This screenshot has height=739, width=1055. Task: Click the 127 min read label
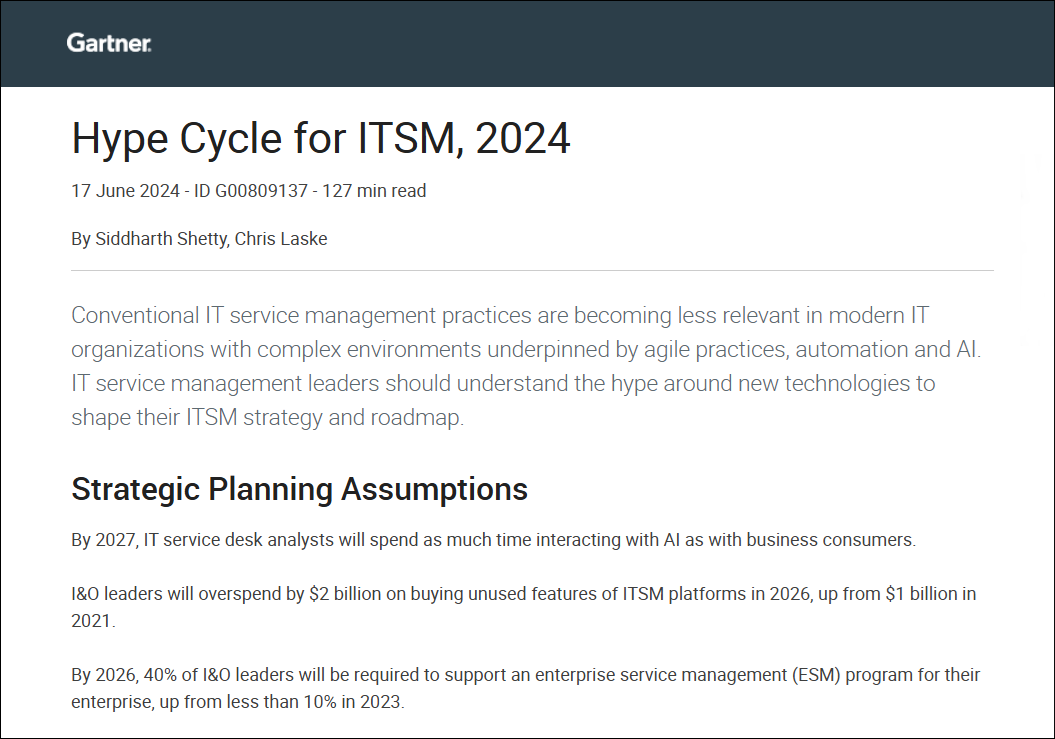coord(375,191)
